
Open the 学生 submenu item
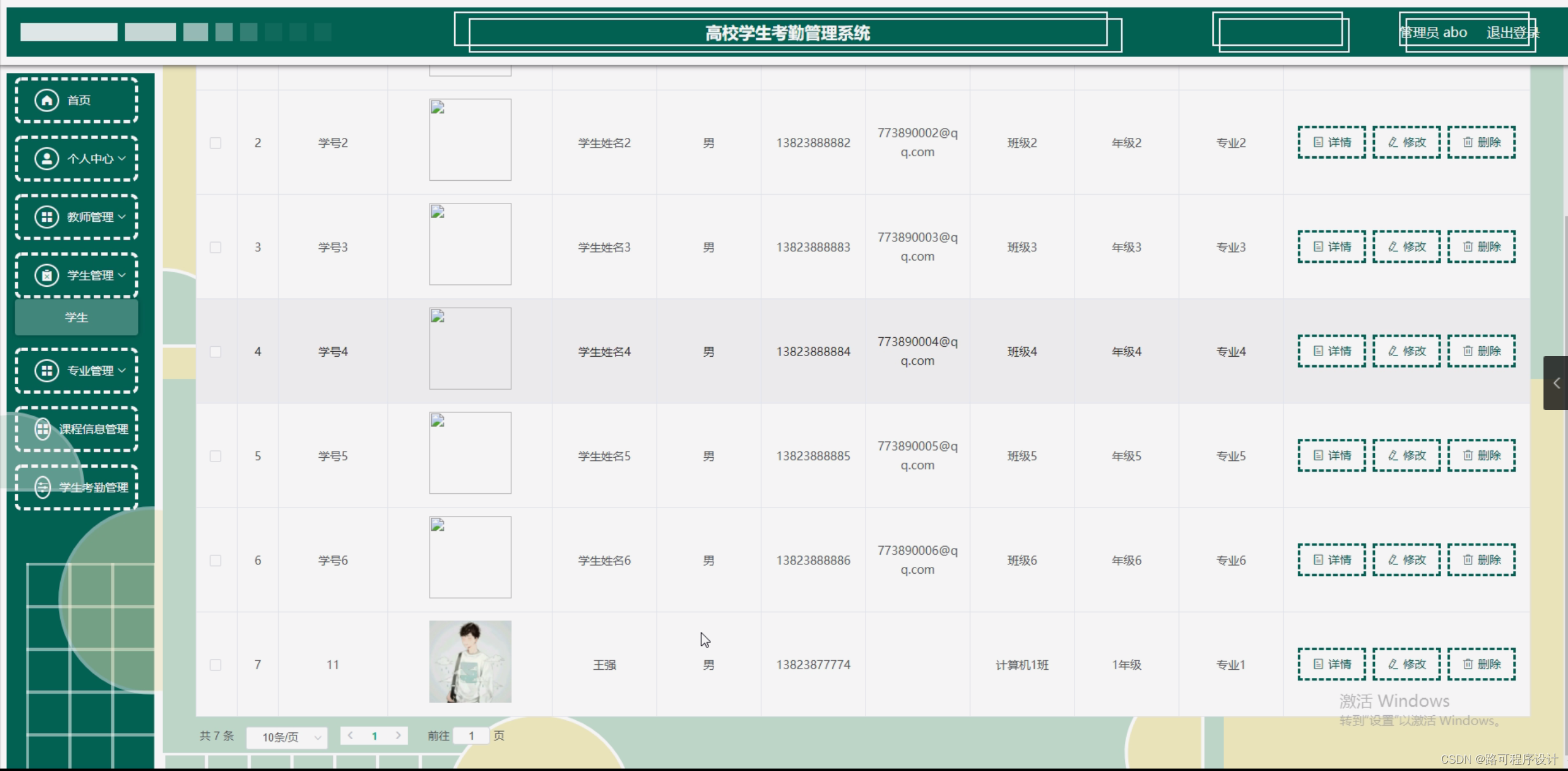(77, 317)
